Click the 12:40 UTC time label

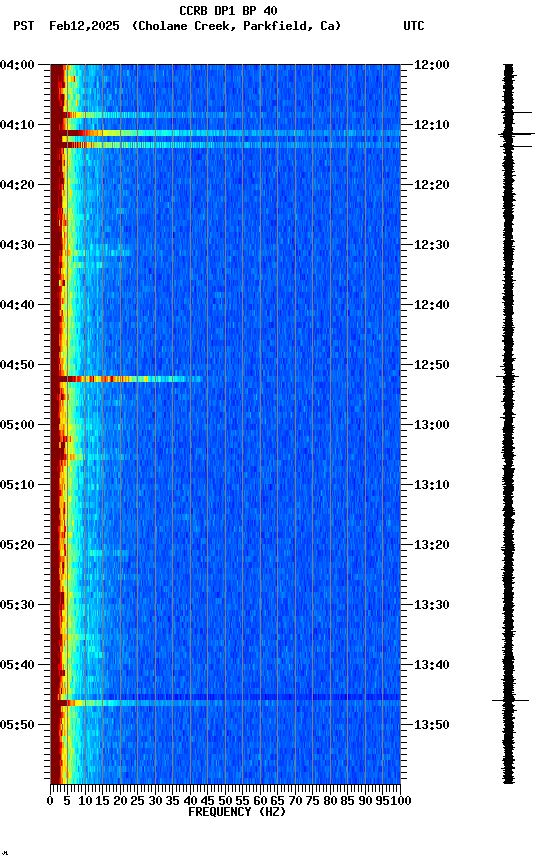pos(431,305)
